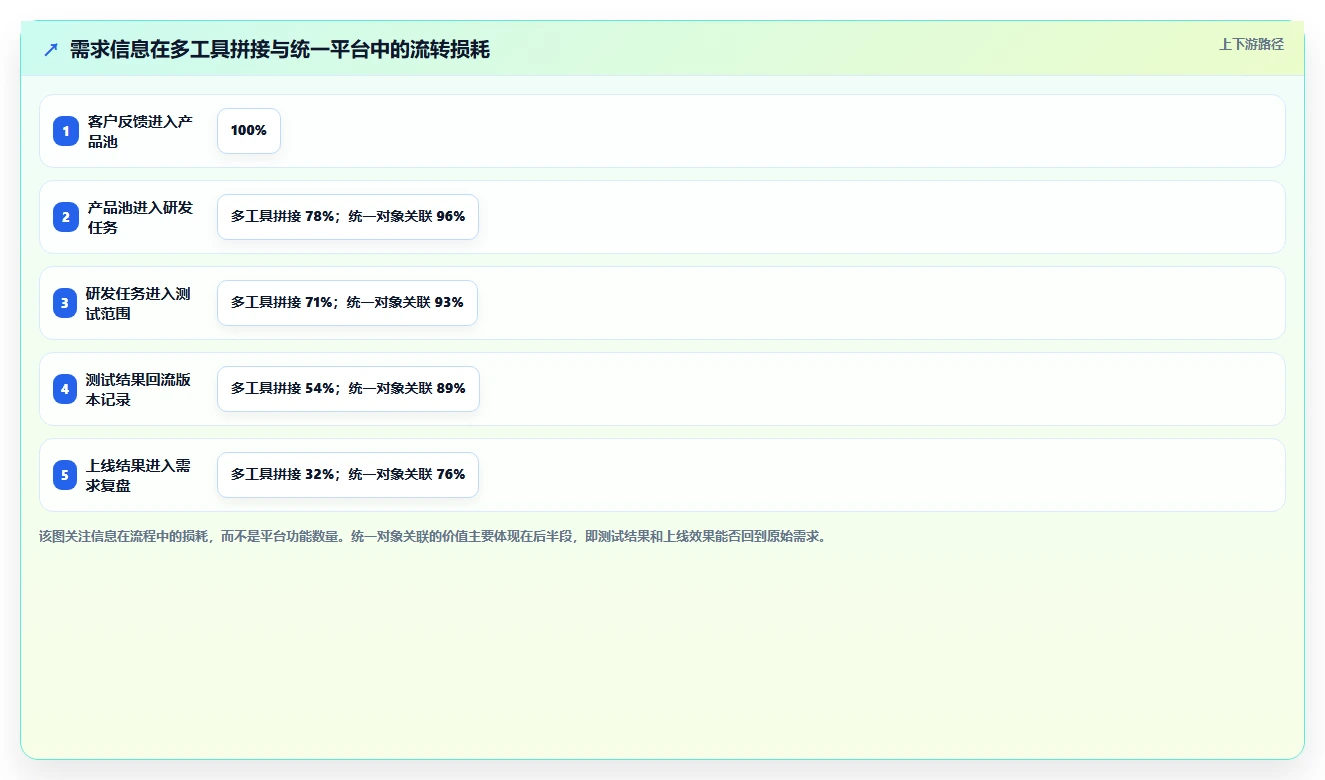The image size is (1325, 780).
Task: Click step number 5 badge
Action: tap(65, 475)
